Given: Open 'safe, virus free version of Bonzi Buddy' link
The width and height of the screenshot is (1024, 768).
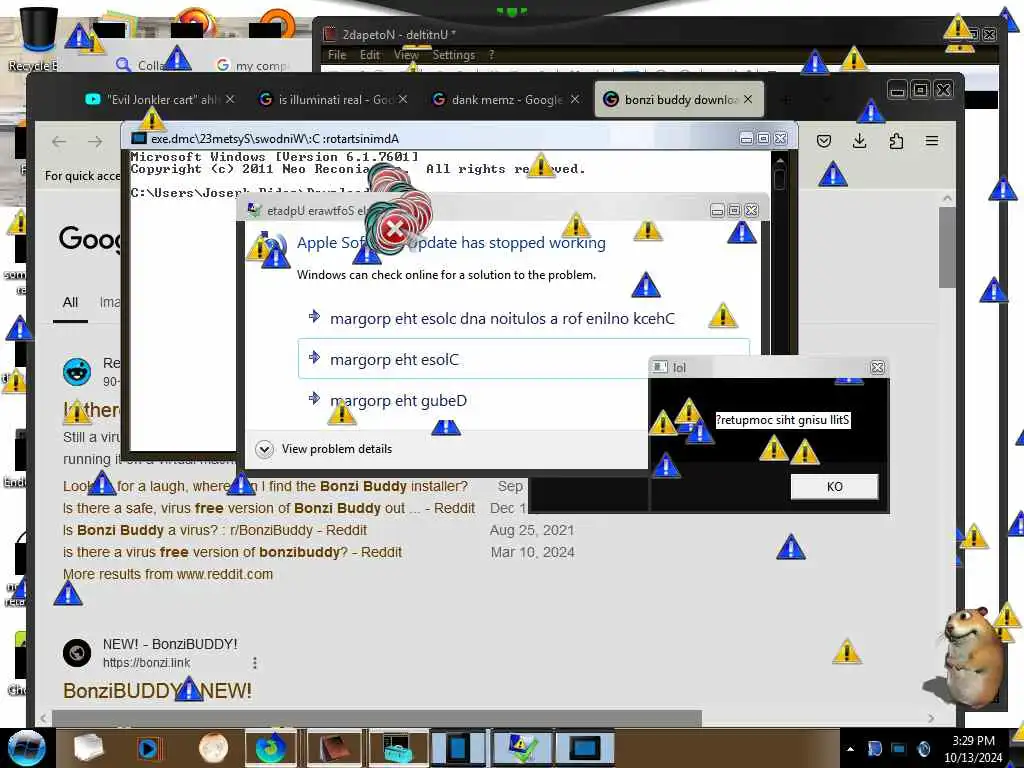Looking at the screenshot, I should coord(269,508).
